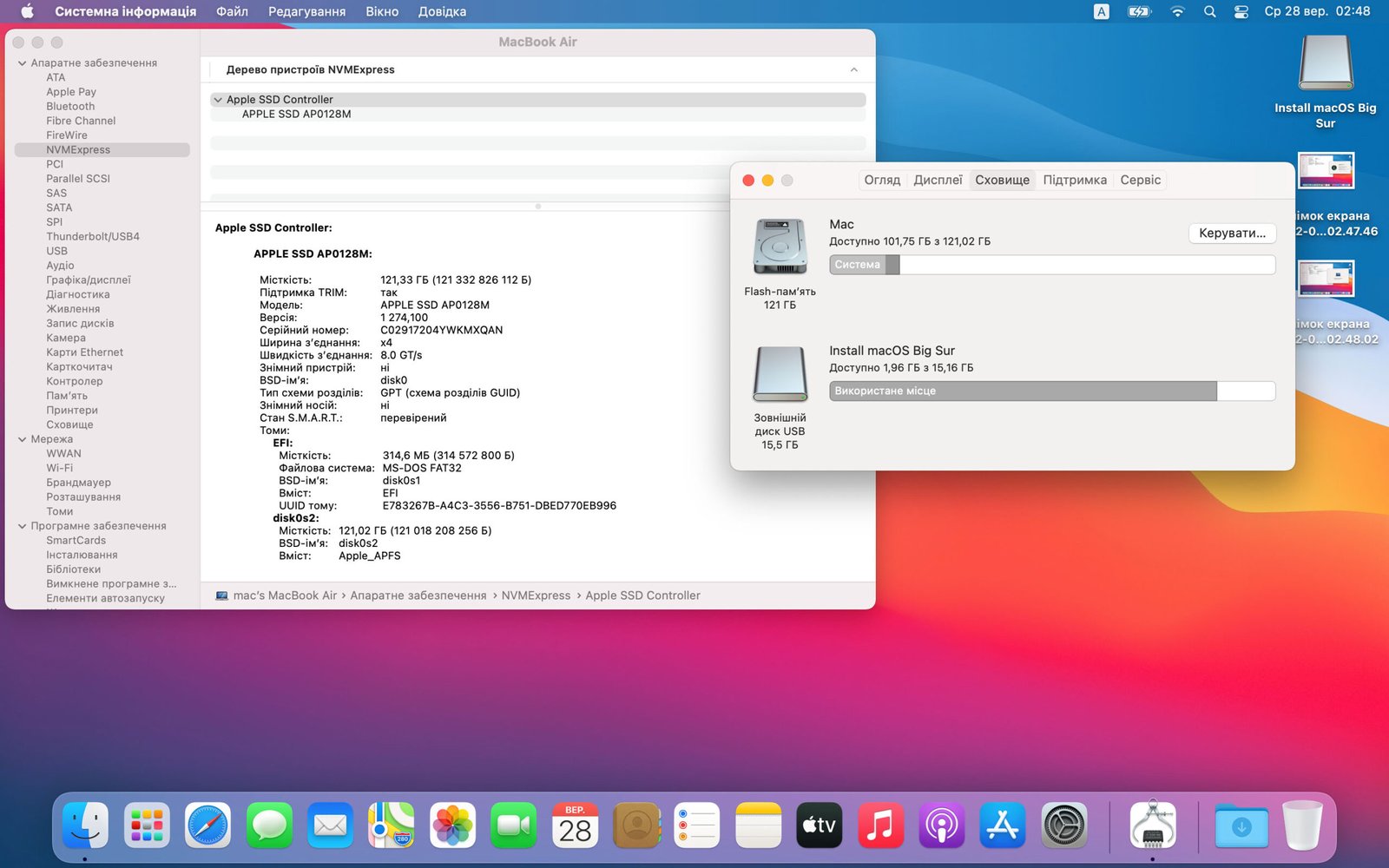Open Messages app in Dock
This screenshot has width=1389, height=868.
[269, 825]
